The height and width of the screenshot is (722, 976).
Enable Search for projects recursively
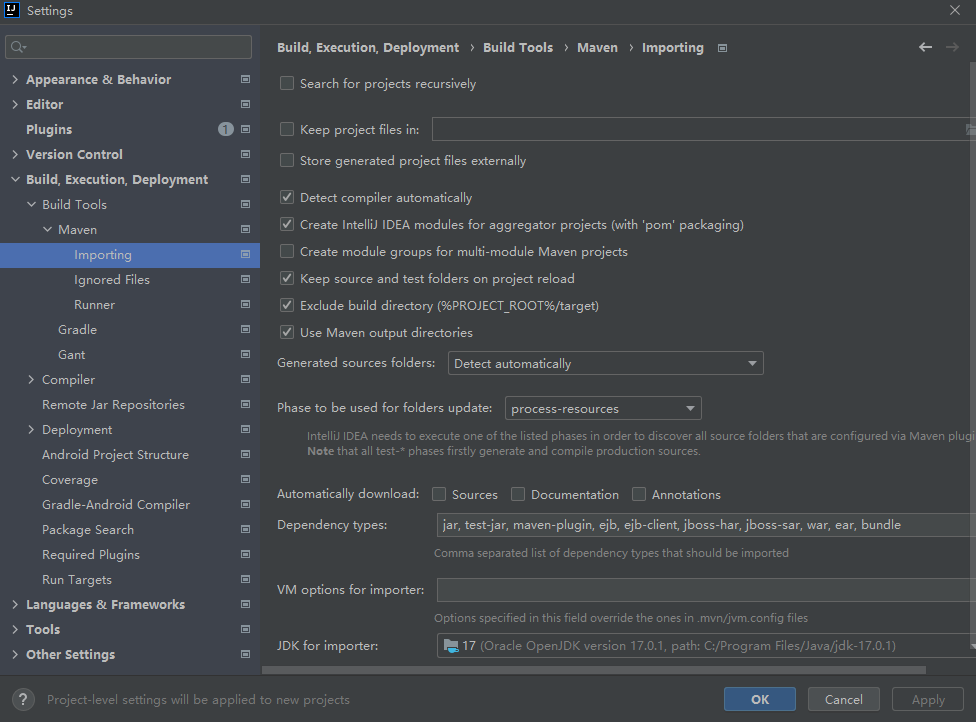pyautogui.click(x=286, y=83)
